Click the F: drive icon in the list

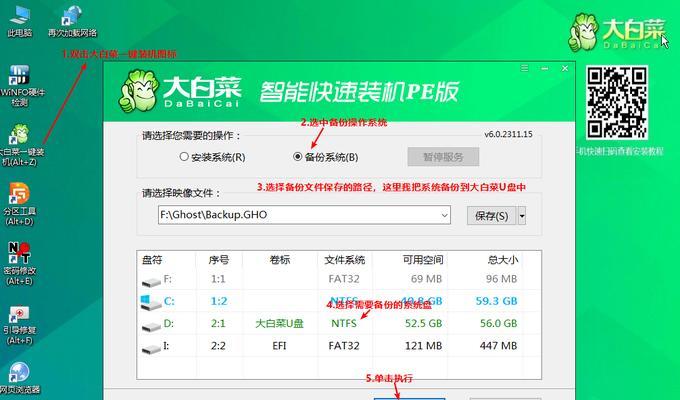coord(151,282)
